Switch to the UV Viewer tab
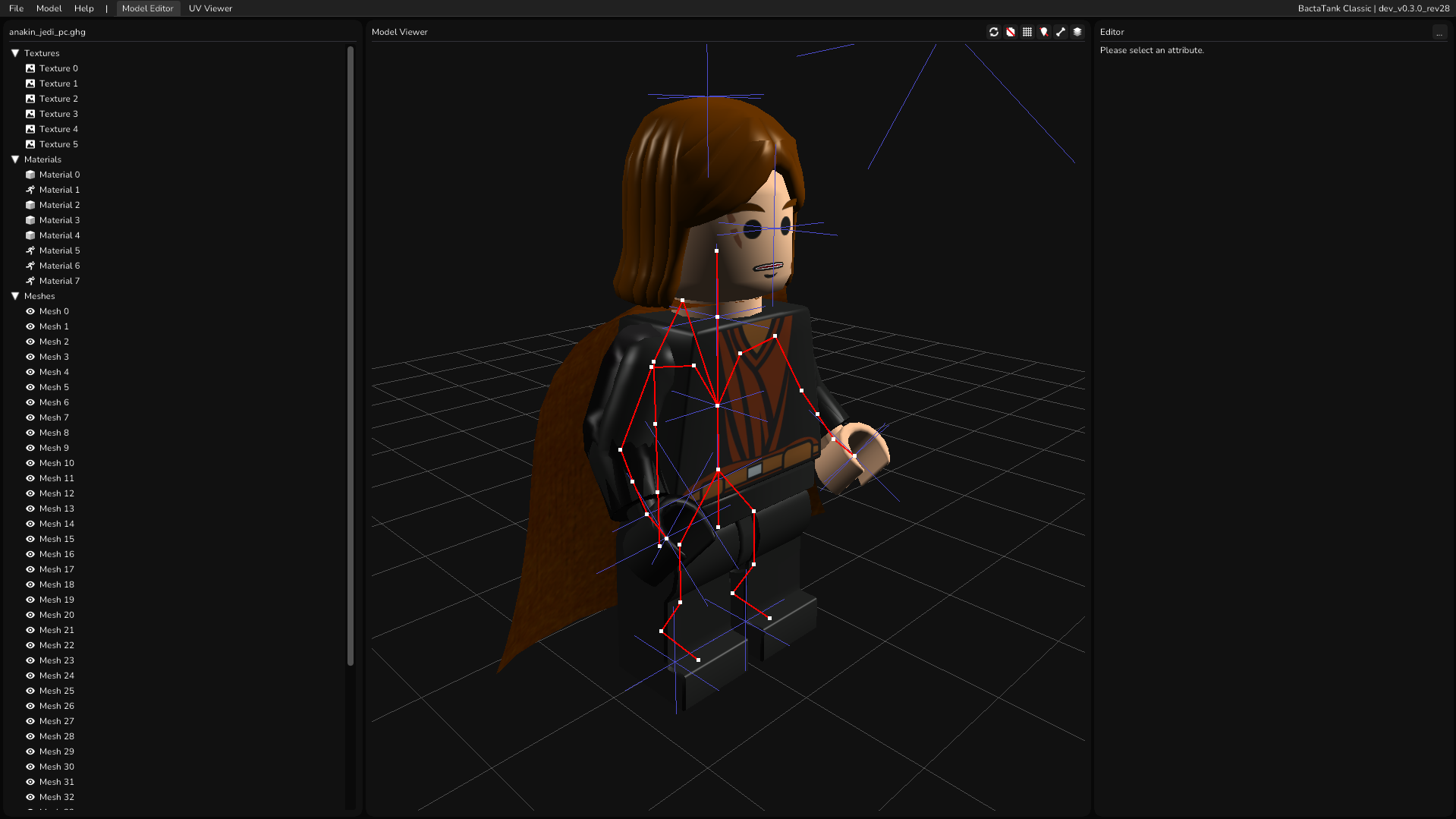The image size is (1456, 819). [x=210, y=8]
